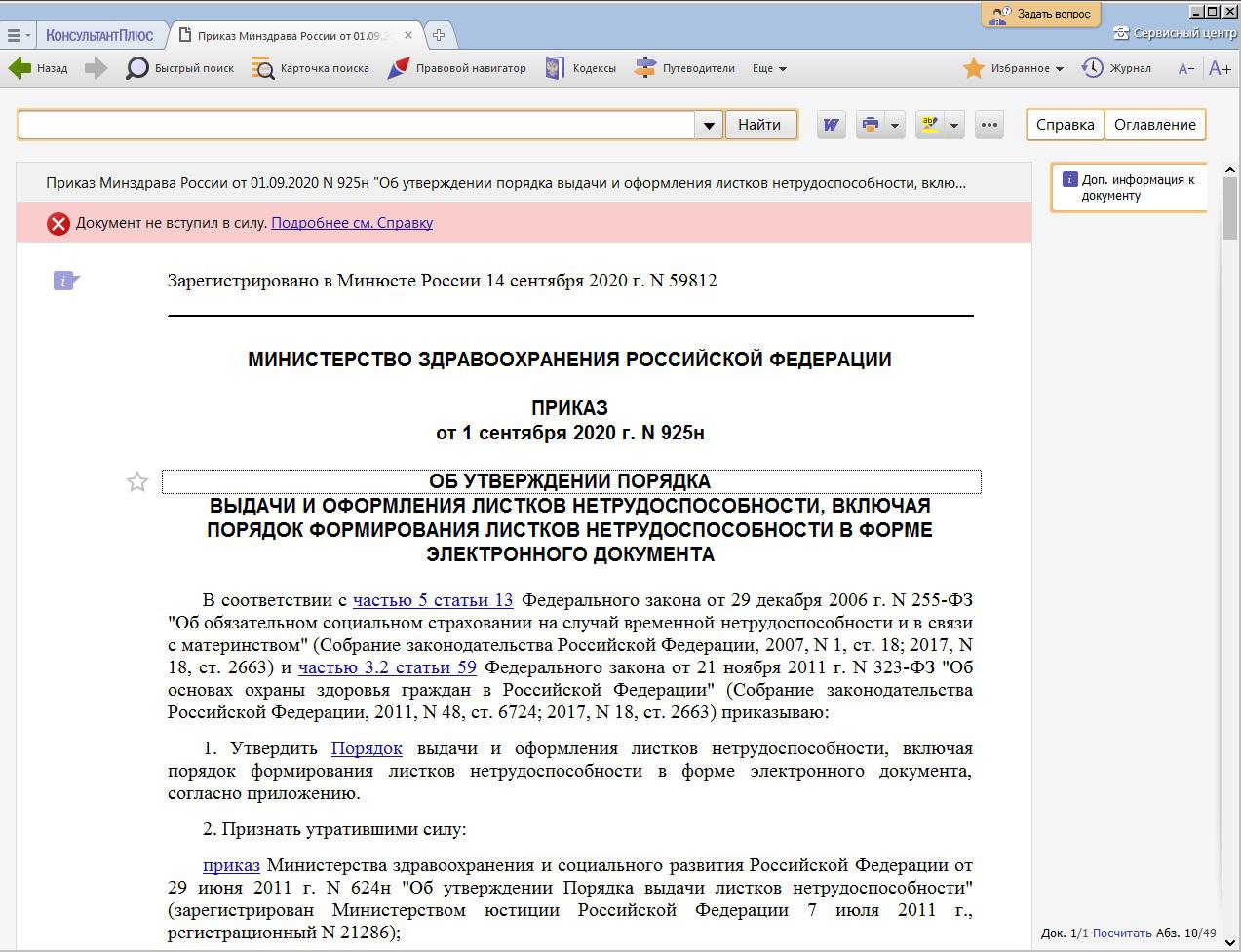This screenshot has width=1241, height=952.
Task: Switch to the Справка tab
Action: pyautogui.click(x=1065, y=125)
